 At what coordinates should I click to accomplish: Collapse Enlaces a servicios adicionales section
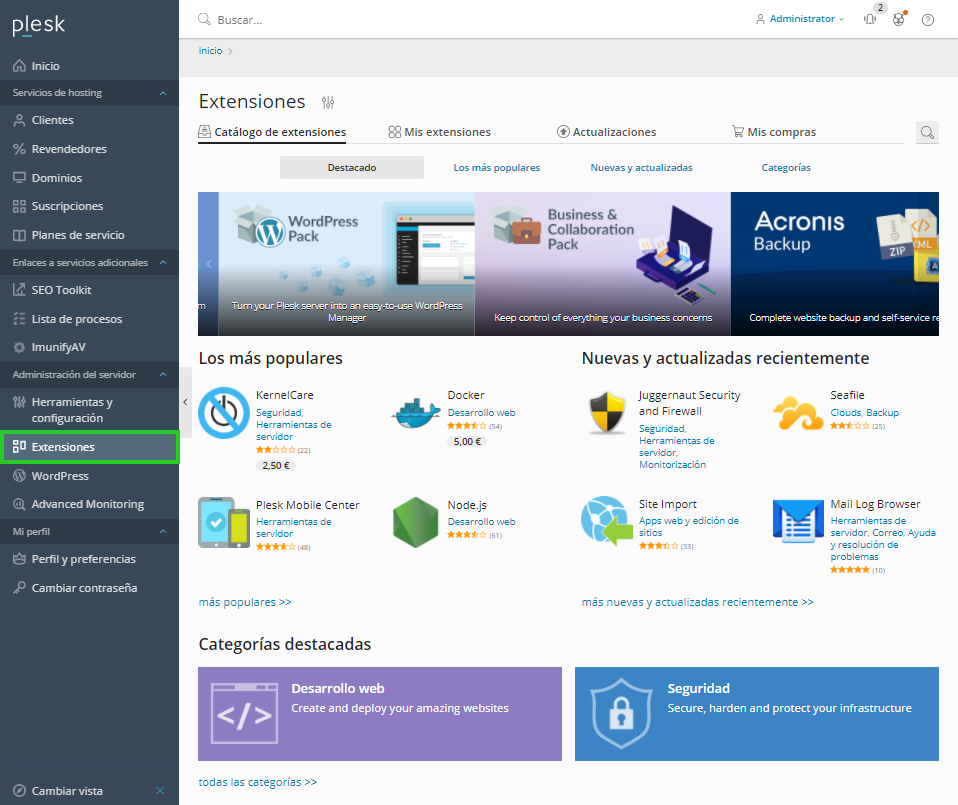point(163,263)
